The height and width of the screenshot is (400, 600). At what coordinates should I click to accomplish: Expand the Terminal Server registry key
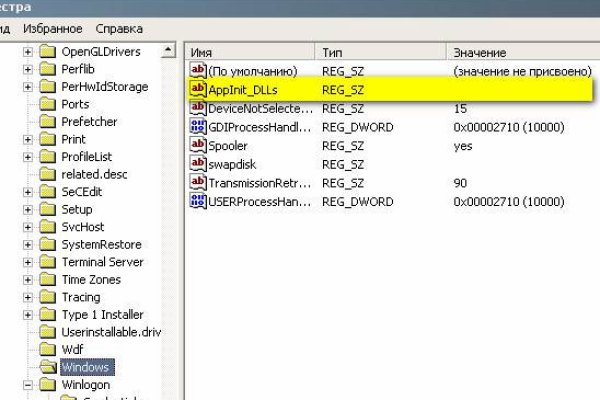[27, 262]
